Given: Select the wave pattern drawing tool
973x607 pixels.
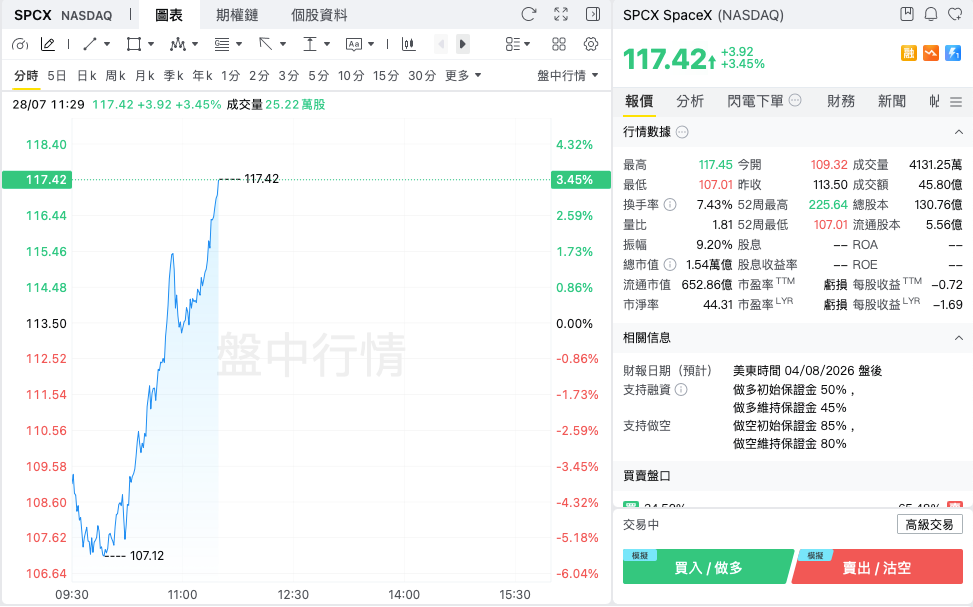Looking at the screenshot, I should [177, 44].
